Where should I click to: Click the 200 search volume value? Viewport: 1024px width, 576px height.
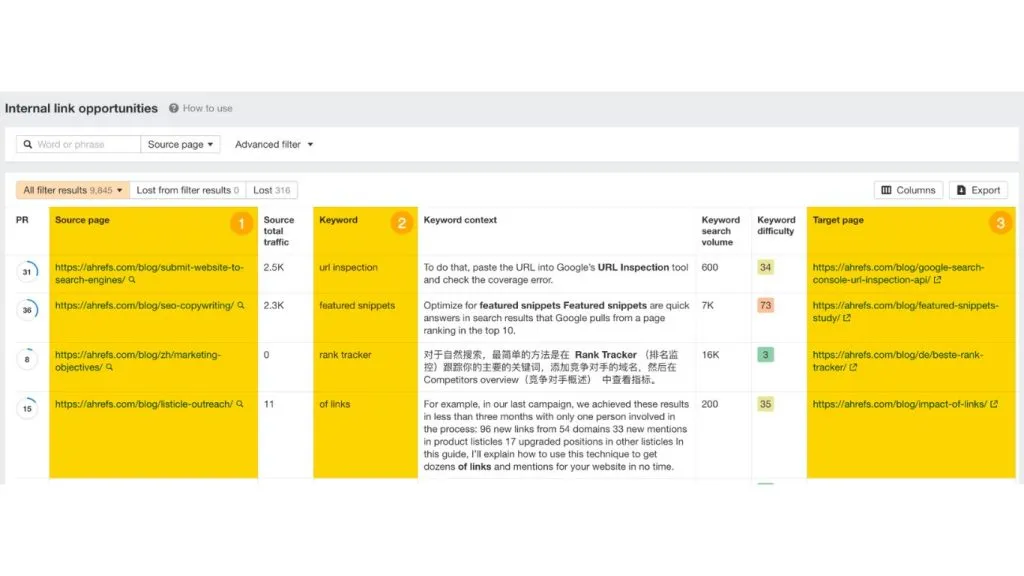pyautogui.click(x=709, y=404)
